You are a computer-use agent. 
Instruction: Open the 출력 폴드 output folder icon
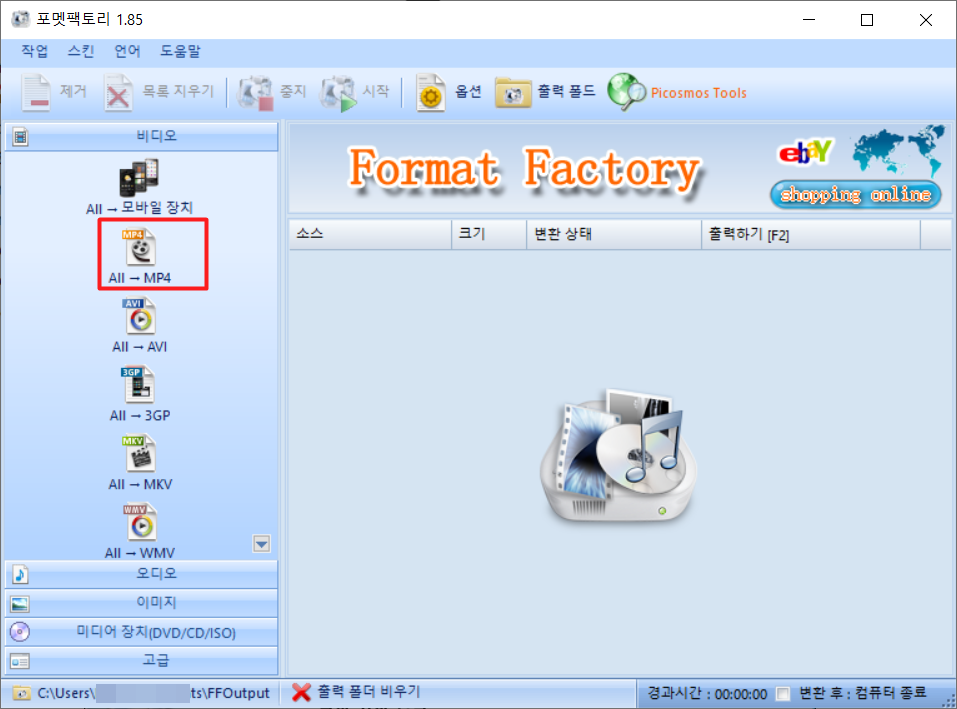[x=513, y=93]
